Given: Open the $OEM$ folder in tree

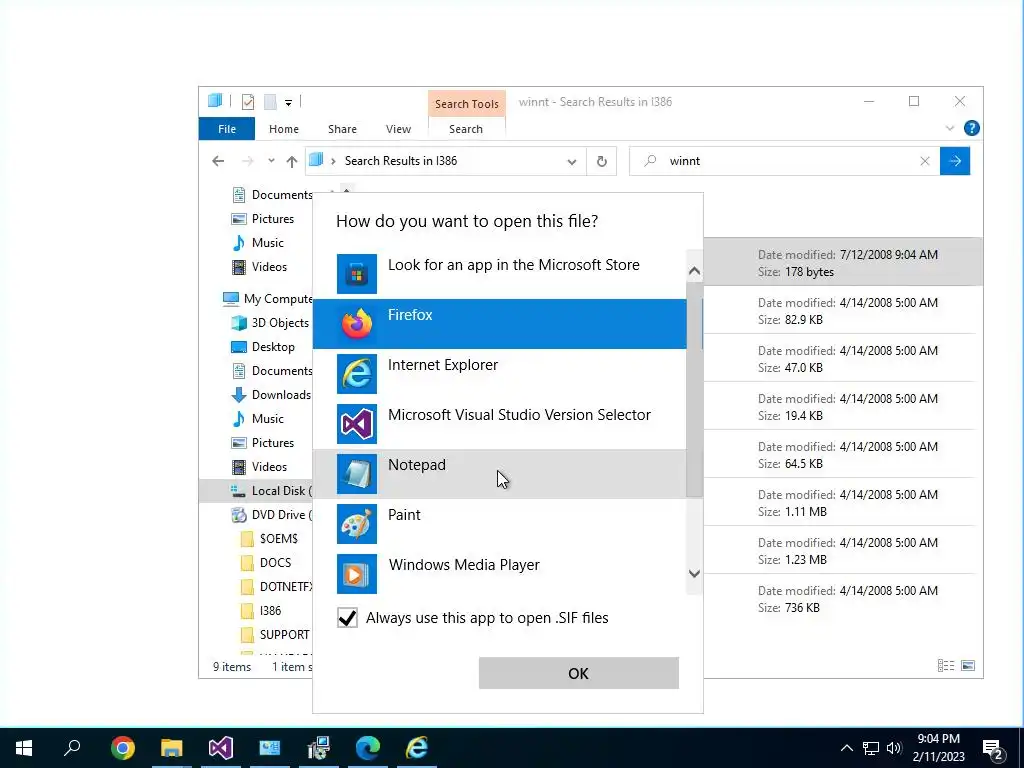Looking at the screenshot, I should pyautogui.click(x=278, y=539).
